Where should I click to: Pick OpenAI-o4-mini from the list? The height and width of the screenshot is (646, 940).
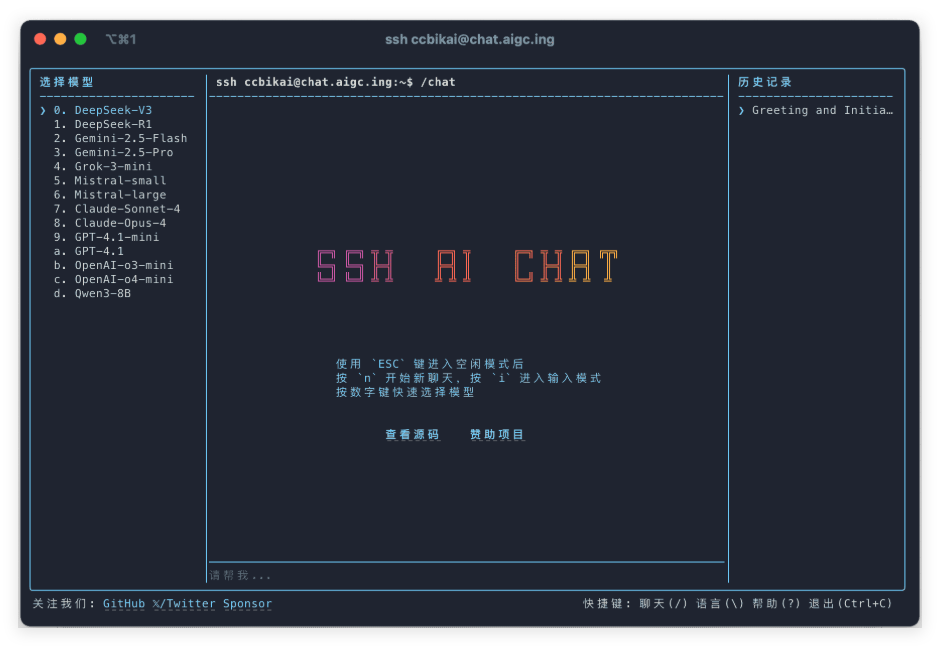[113, 279]
